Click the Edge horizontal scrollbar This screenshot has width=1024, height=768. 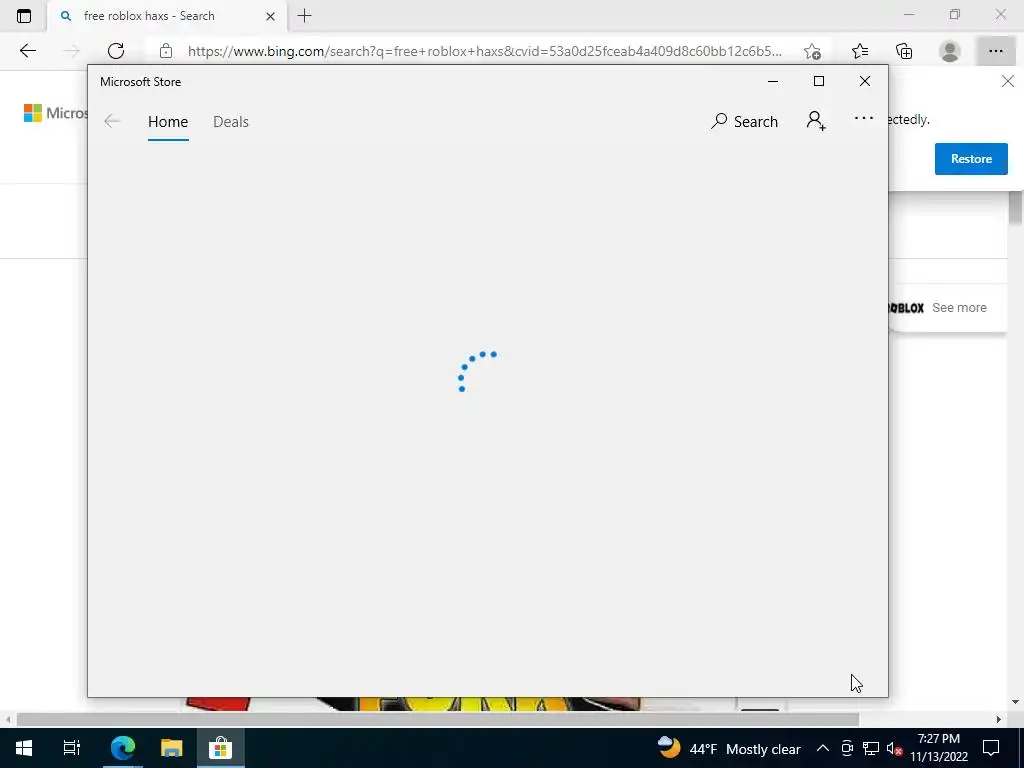click(438, 720)
